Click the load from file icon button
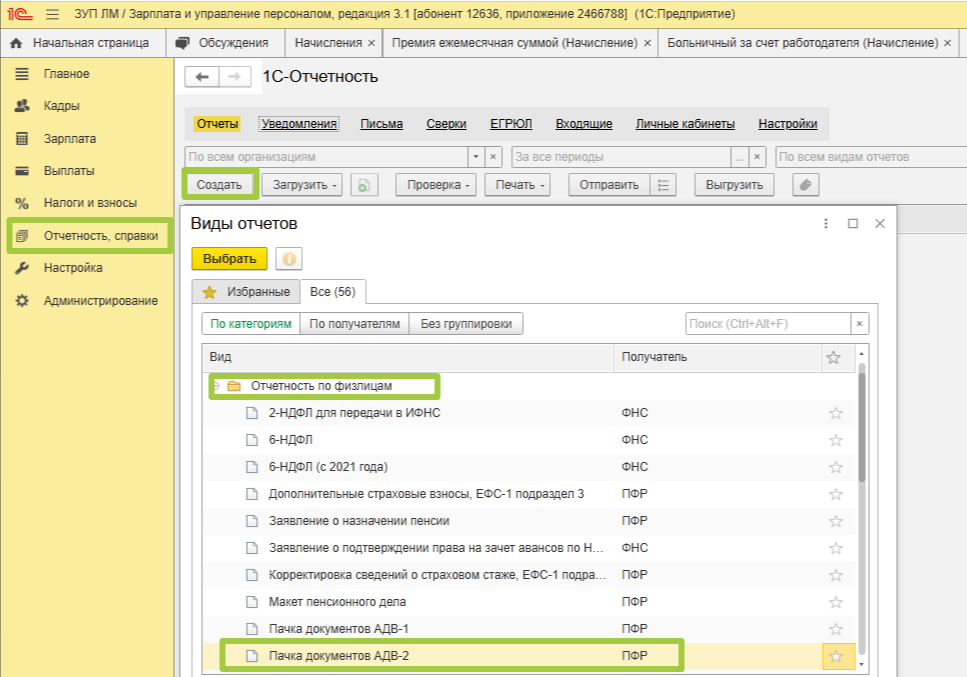967x677 pixels. tap(364, 185)
